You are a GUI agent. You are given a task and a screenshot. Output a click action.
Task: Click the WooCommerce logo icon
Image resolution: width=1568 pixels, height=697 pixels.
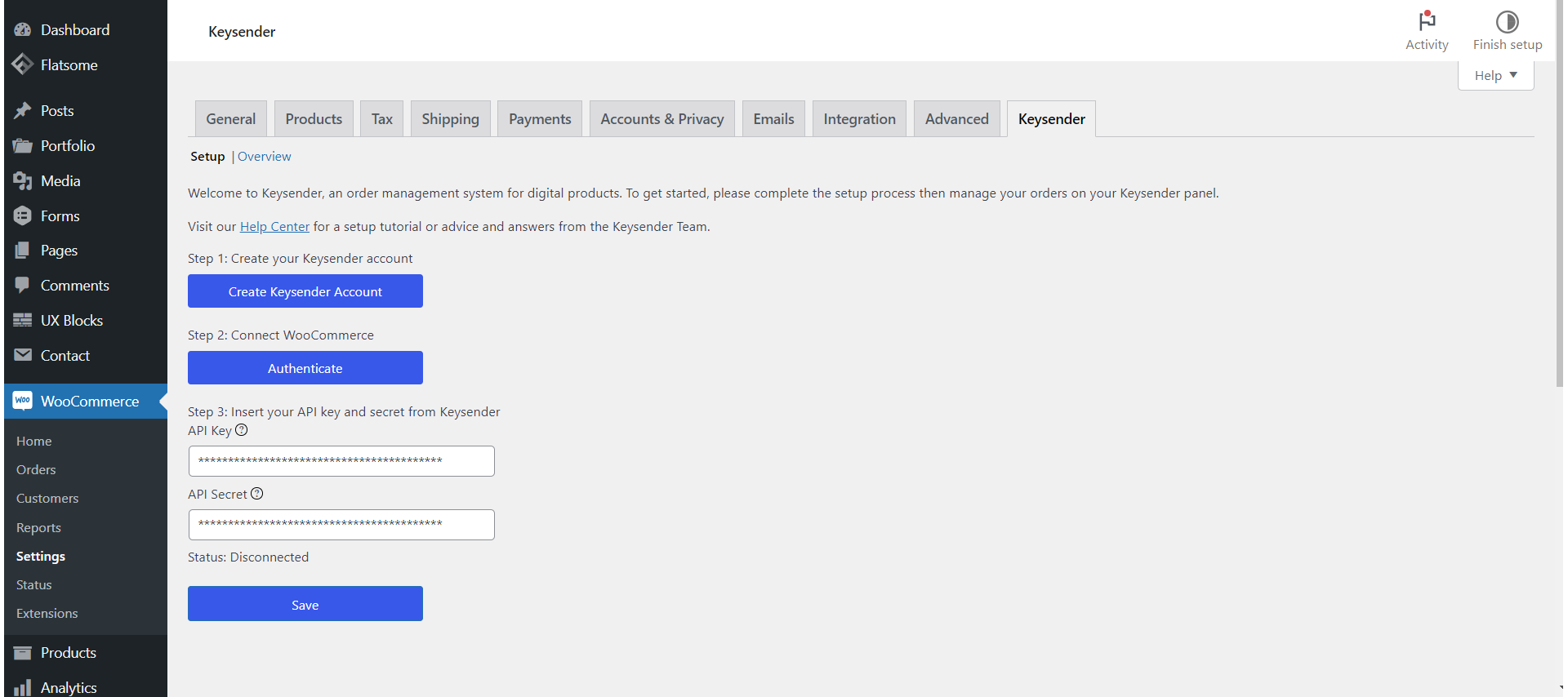[x=23, y=401]
